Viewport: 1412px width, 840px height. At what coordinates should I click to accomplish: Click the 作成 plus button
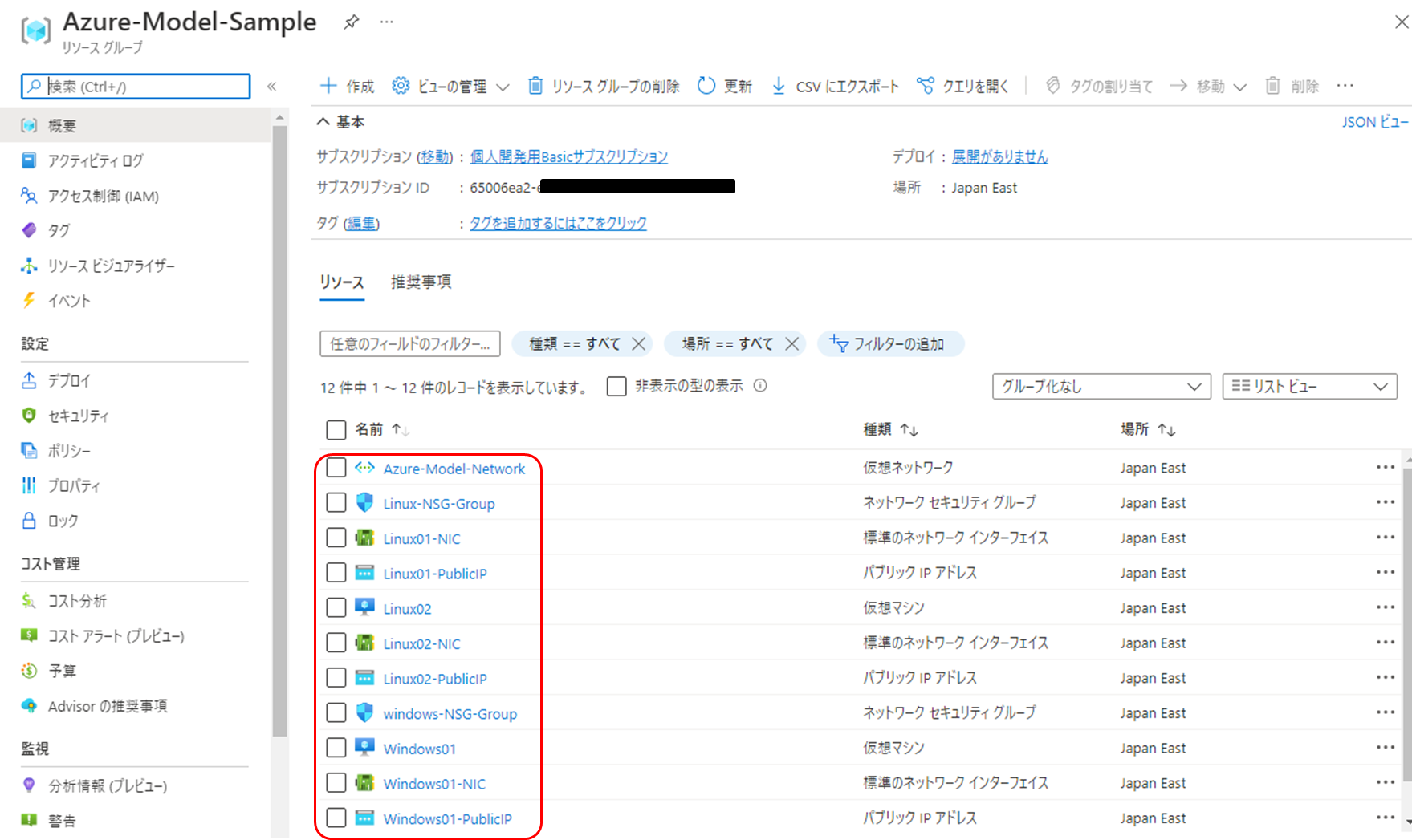[x=347, y=86]
